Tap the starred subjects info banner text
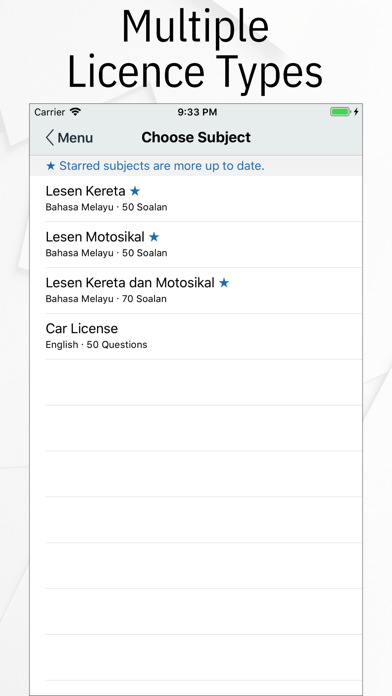 (x=155, y=166)
